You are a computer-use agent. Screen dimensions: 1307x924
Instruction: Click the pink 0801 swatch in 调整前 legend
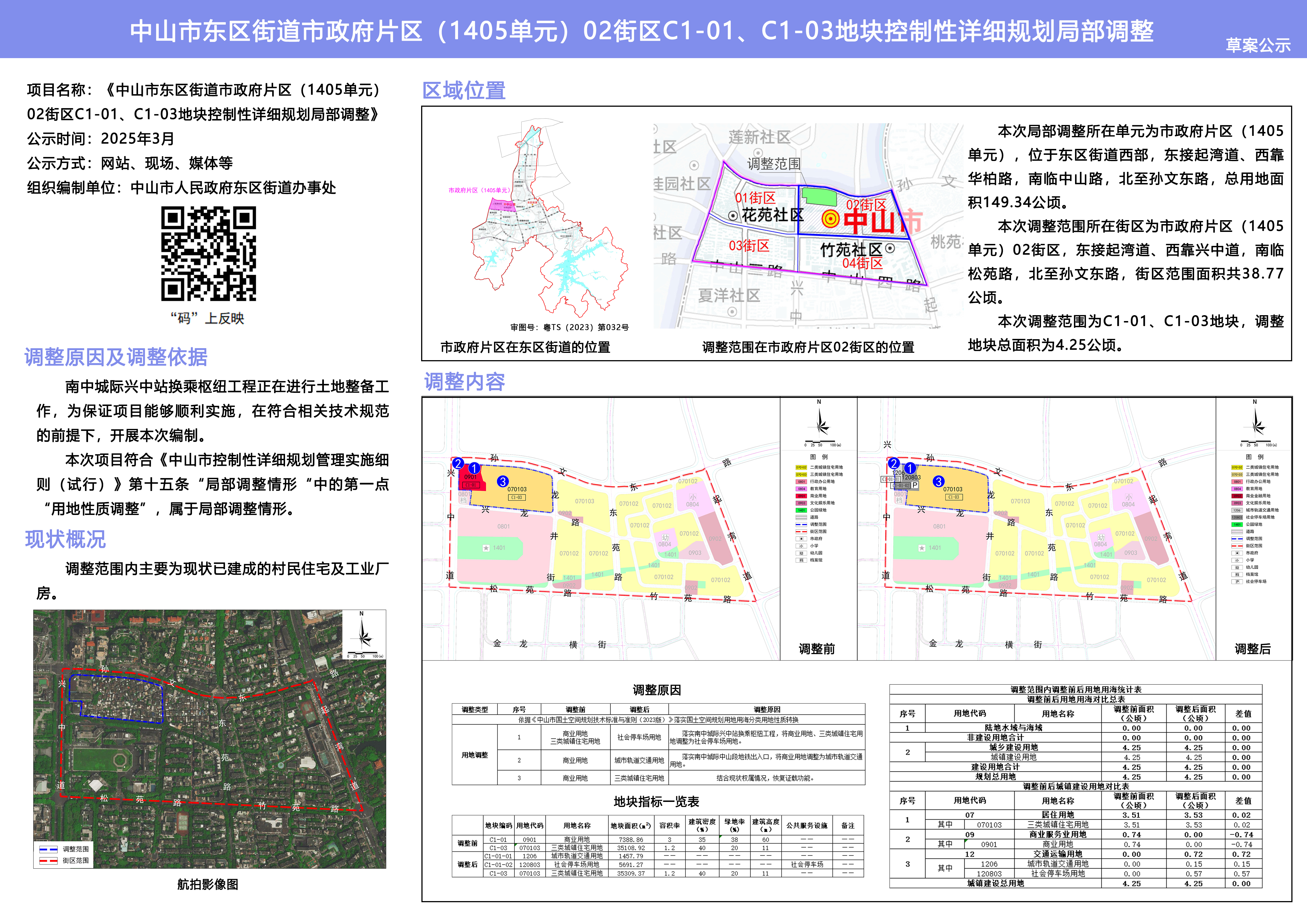coord(801,482)
